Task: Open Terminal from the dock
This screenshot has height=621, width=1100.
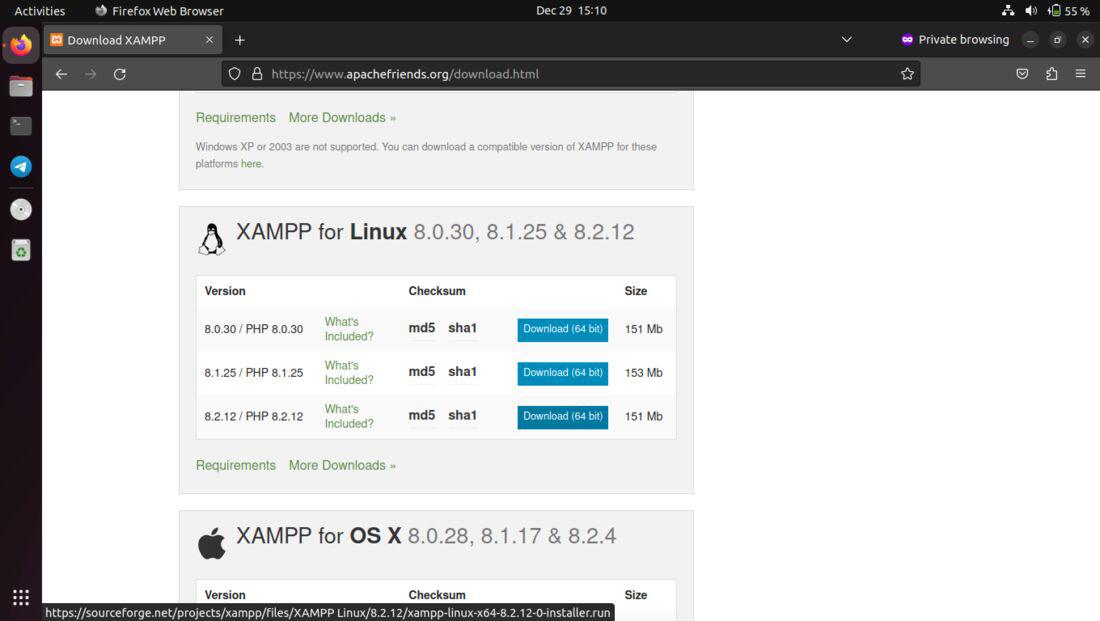Action: 21,126
